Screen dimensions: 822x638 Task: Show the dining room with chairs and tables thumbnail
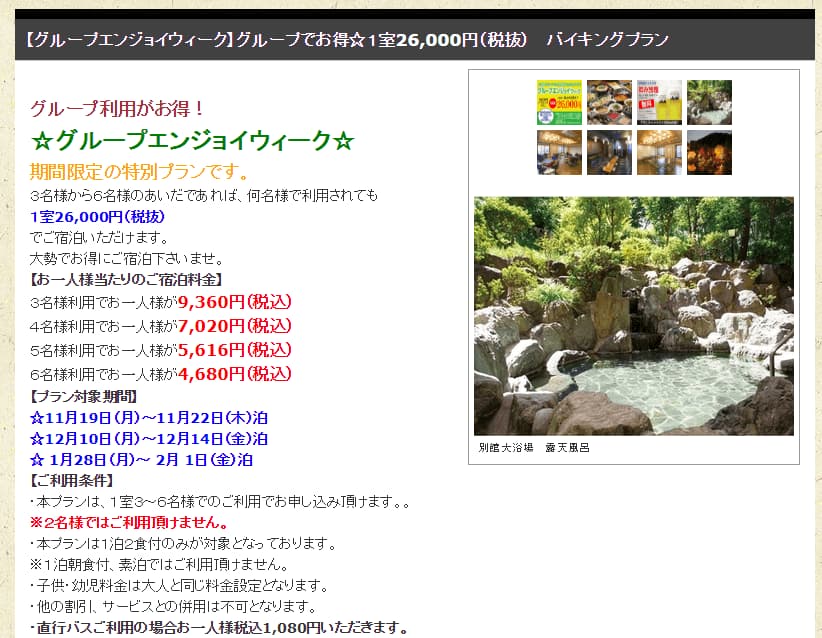click(x=559, y=153)
